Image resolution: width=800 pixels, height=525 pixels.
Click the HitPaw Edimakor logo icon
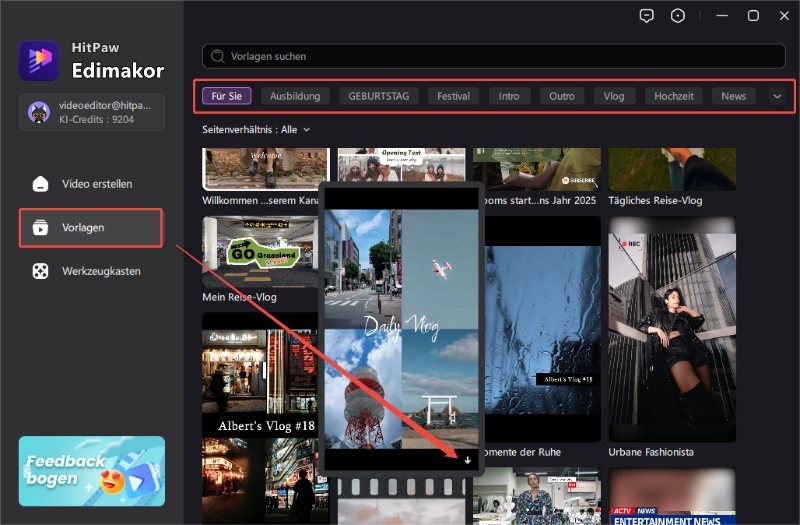tap(39, 59)
